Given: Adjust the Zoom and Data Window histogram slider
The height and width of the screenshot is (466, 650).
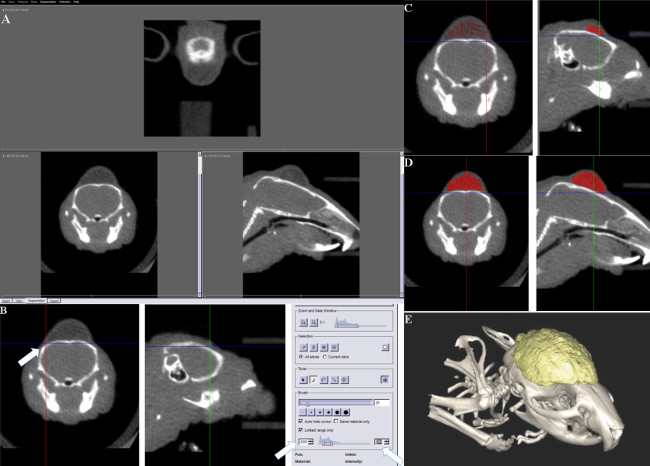Looking at the screenshot, I should click(361, 323).
